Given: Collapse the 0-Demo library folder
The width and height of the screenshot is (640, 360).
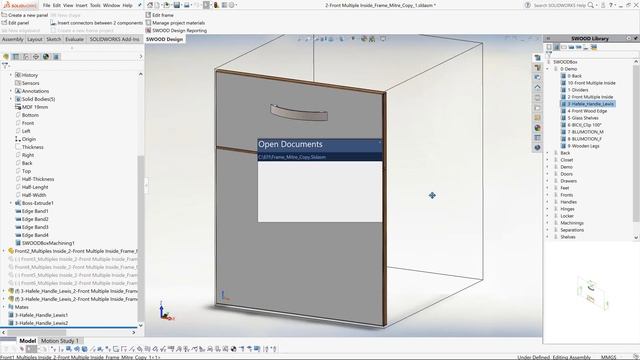Looking at the screenshot, I should 548,69.
